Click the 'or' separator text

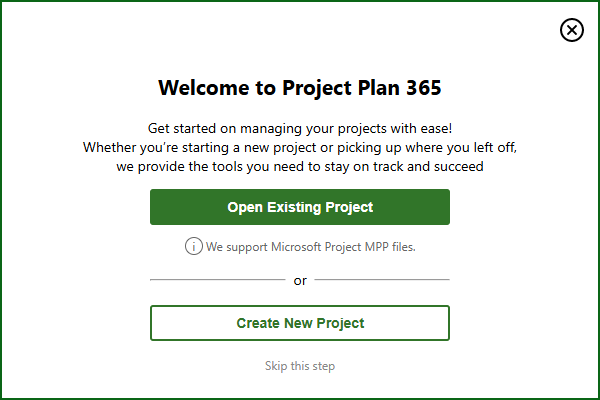(300, 281)
